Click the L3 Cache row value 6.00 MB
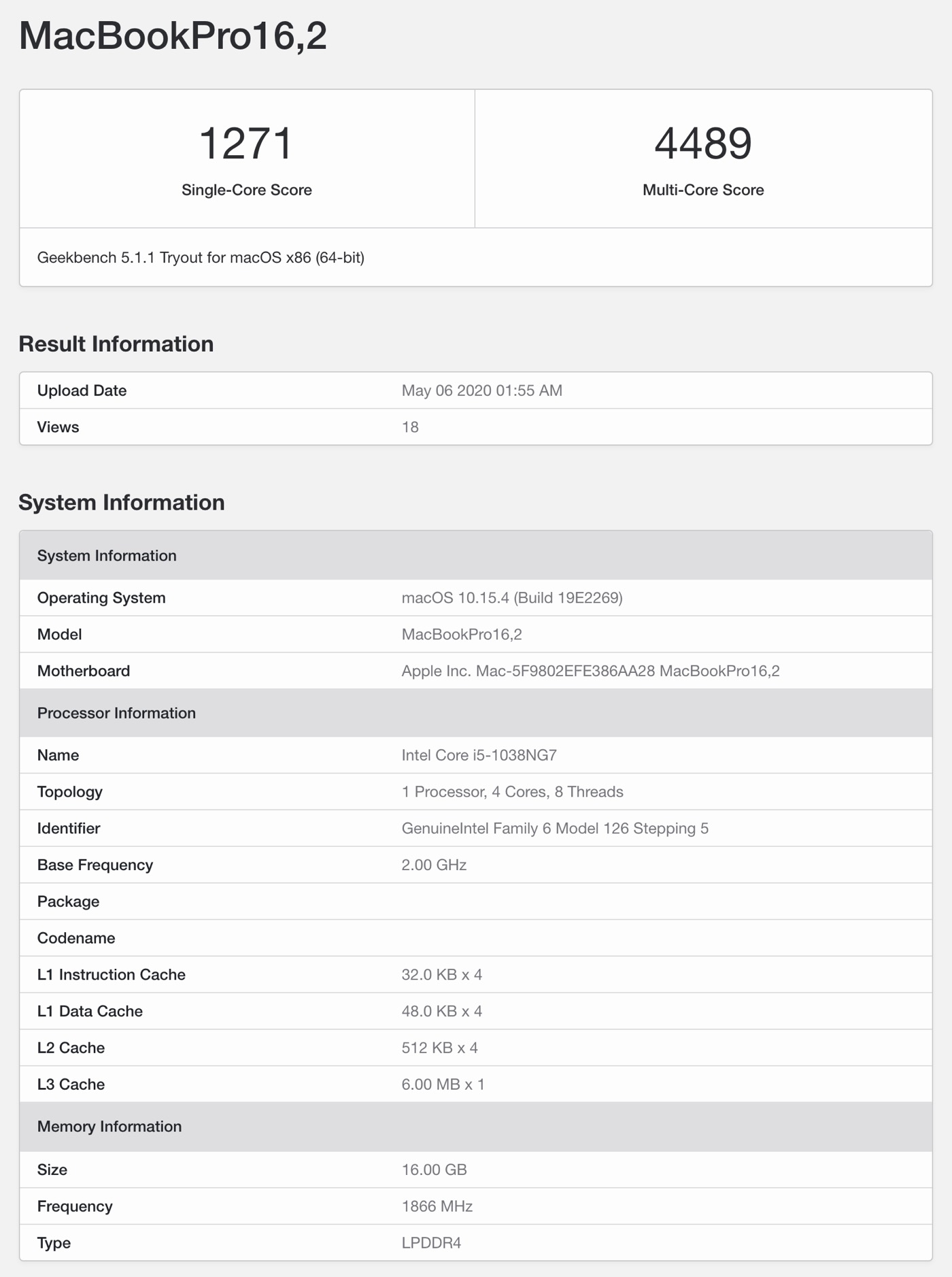This screenshot has height=1277, width=952. click(443, 1084)
